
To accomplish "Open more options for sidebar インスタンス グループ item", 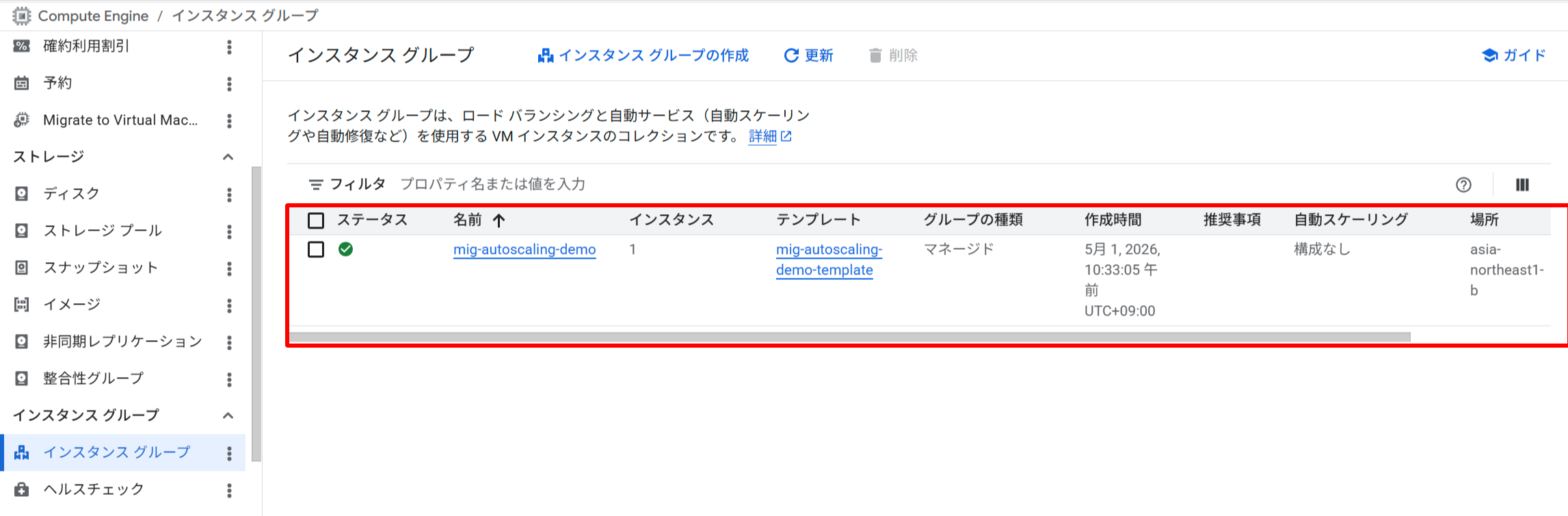I will point(229,453).
